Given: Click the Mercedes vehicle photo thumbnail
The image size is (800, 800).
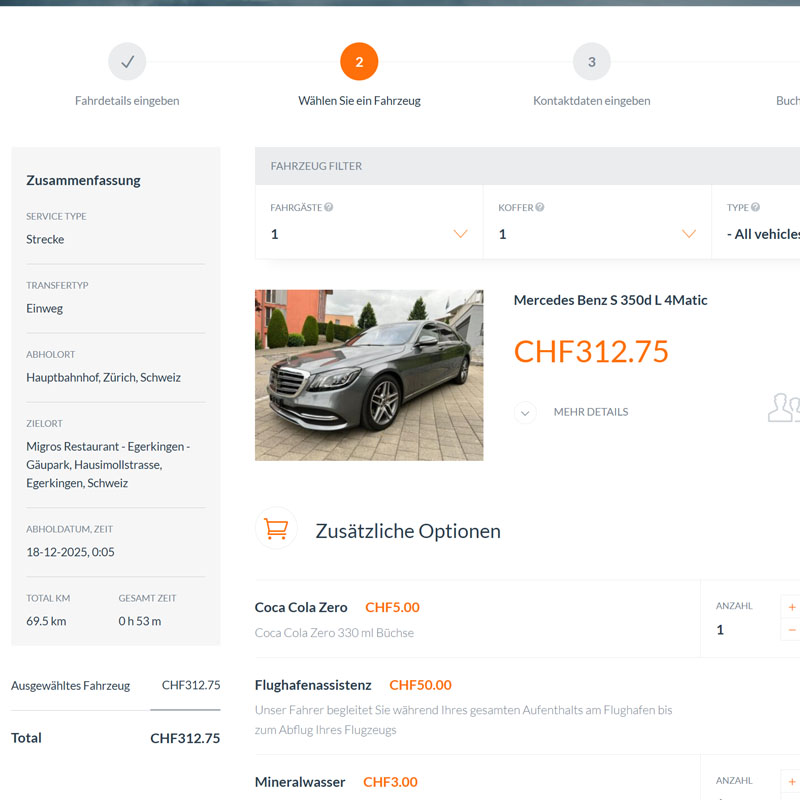Looking at the screenshot, I should pyautogui.click(x=368, y=375).
